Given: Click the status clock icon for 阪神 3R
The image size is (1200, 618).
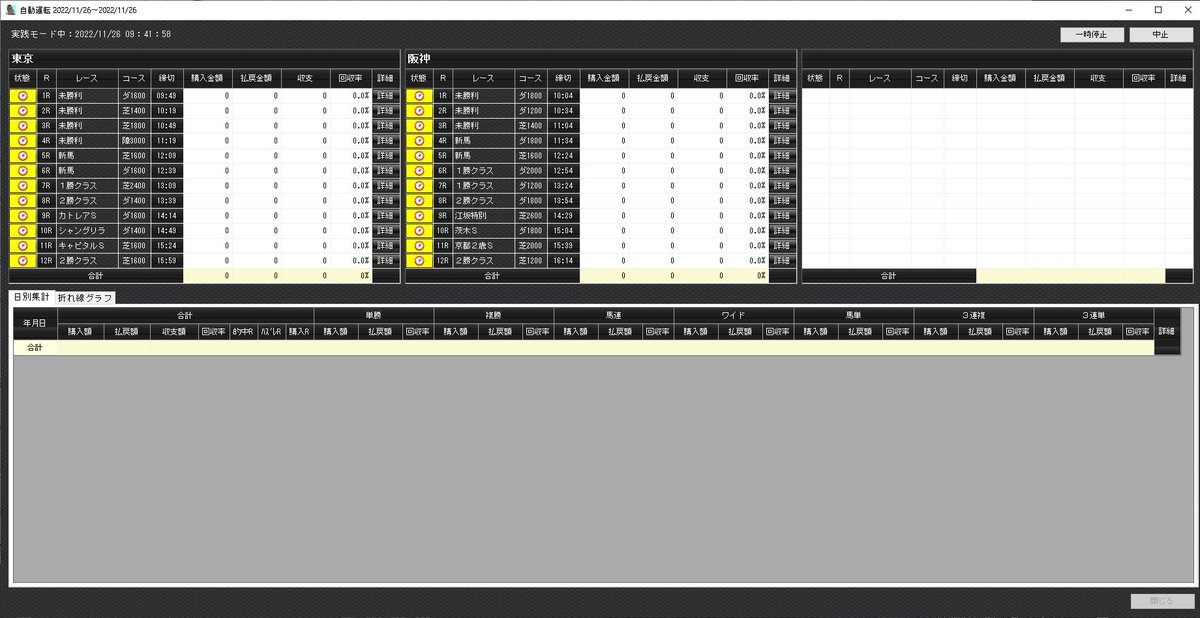Looking at the screenshot, I should pyautogui.click(x=418, y=126).
